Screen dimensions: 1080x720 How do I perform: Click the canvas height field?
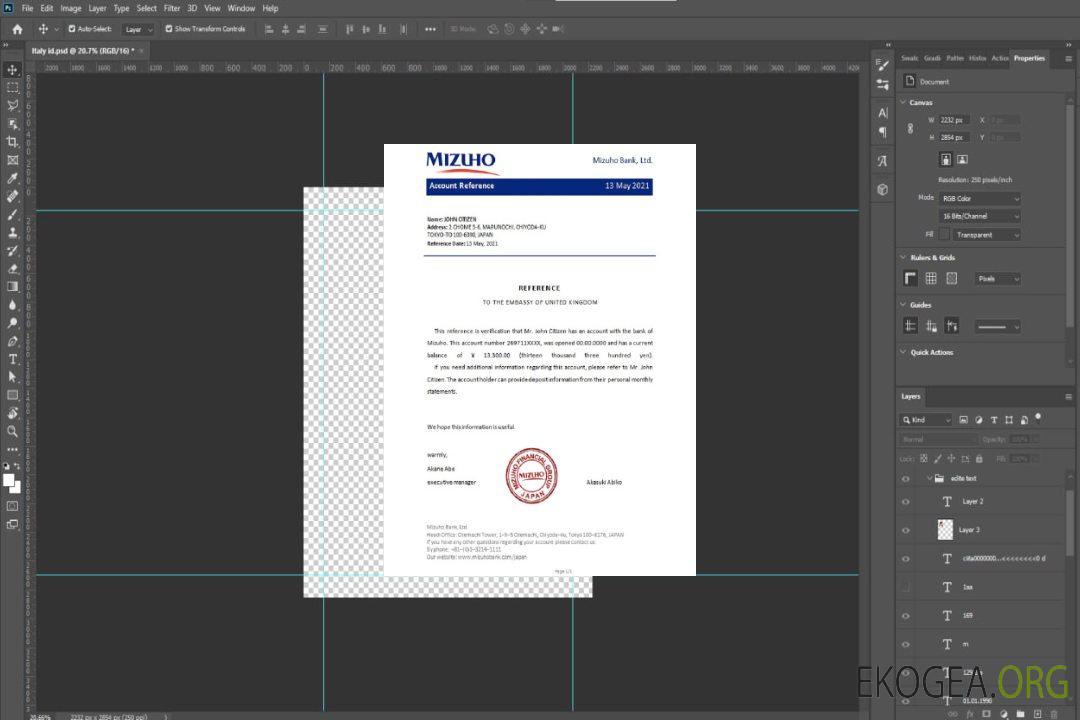(x=954, y=138)
